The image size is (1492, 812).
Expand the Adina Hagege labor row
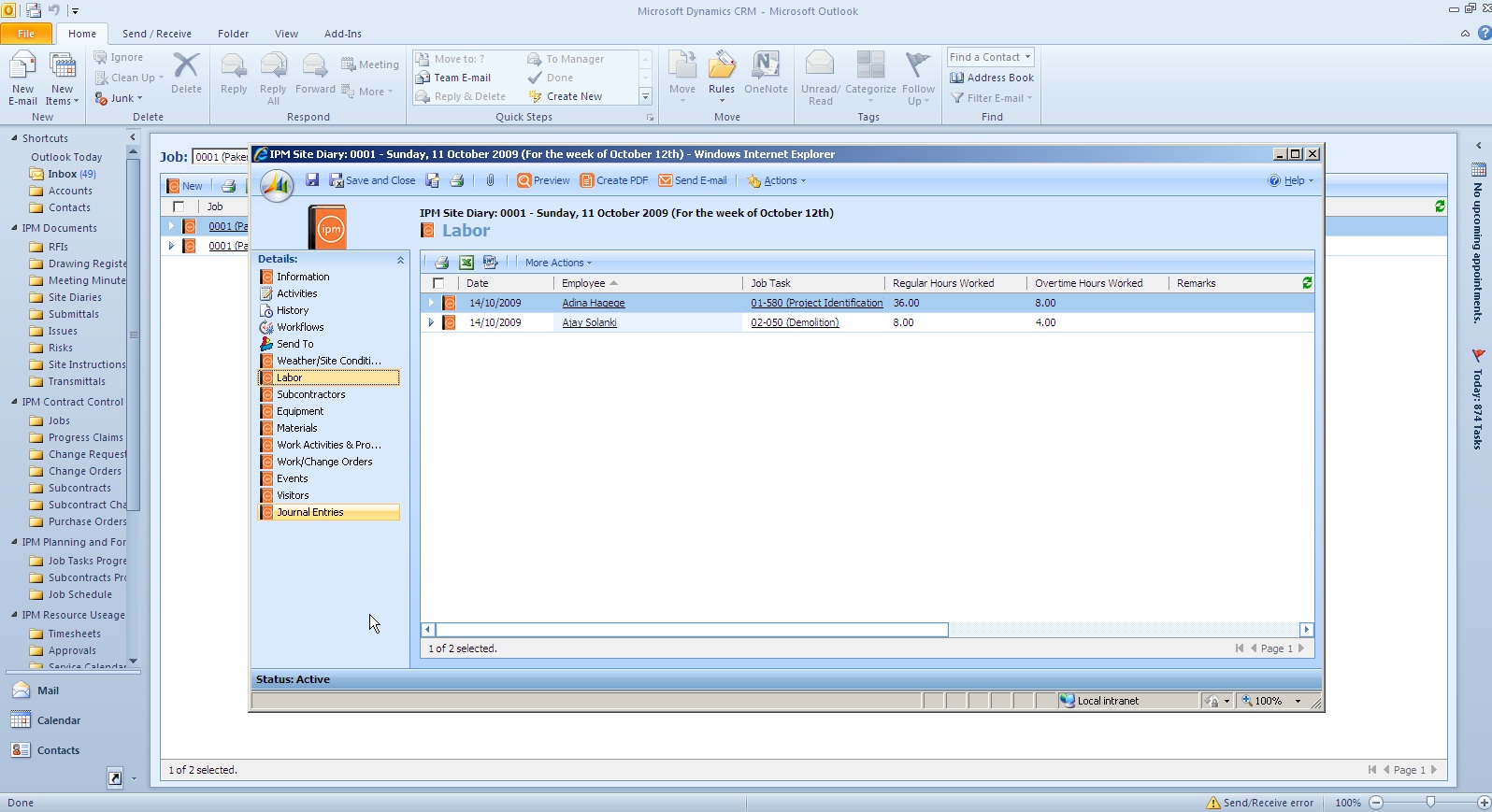point(431,303)
